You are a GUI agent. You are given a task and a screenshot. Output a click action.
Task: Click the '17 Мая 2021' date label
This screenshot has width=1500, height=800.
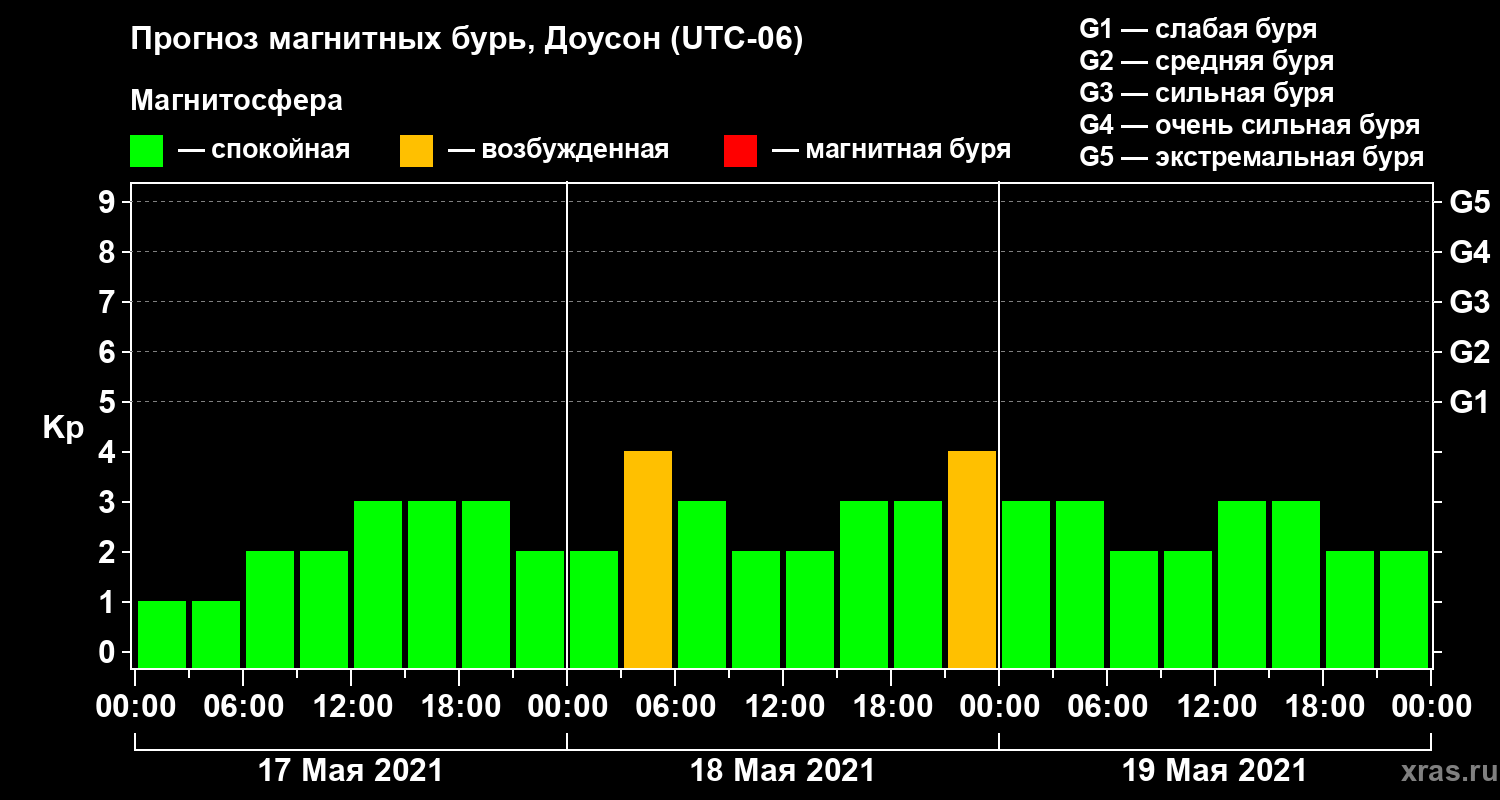coord(350,771)
